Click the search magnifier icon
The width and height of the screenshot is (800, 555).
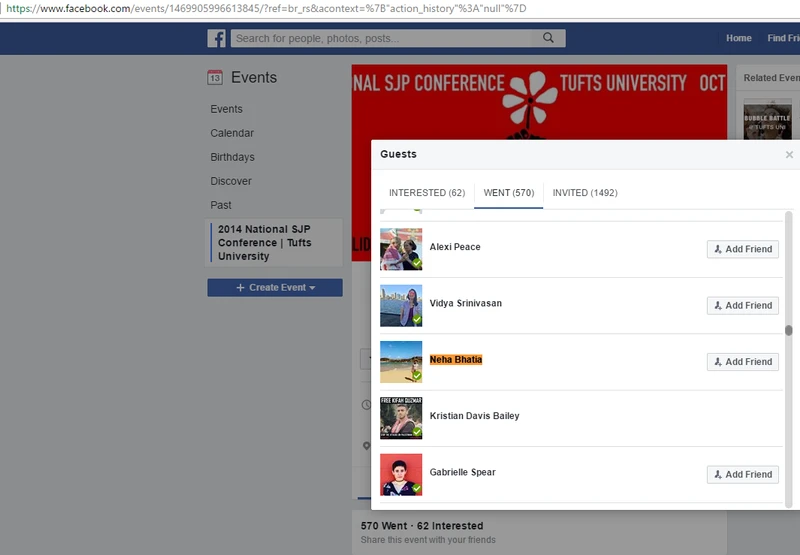pos(548,38)
